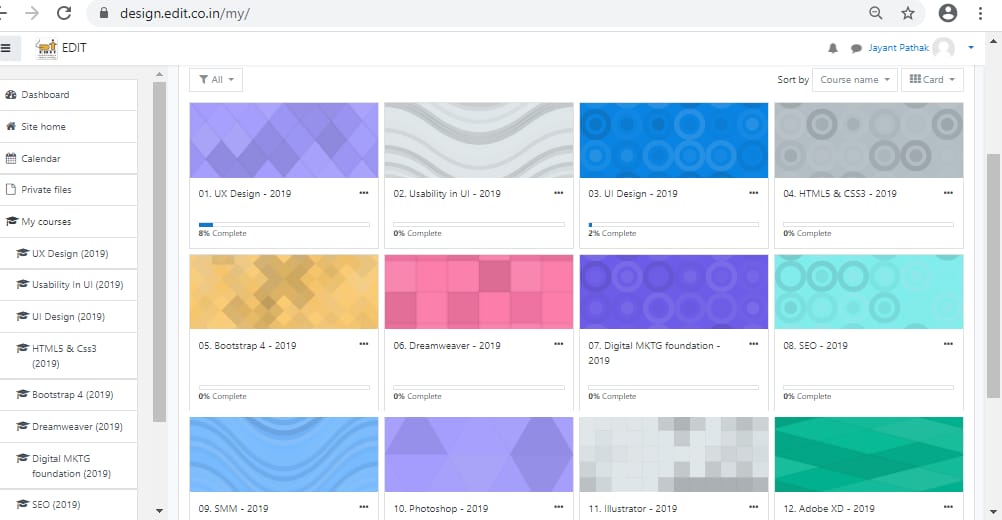
Task: Select Dashboard in the sidebar
Action: tap(45, 95)
